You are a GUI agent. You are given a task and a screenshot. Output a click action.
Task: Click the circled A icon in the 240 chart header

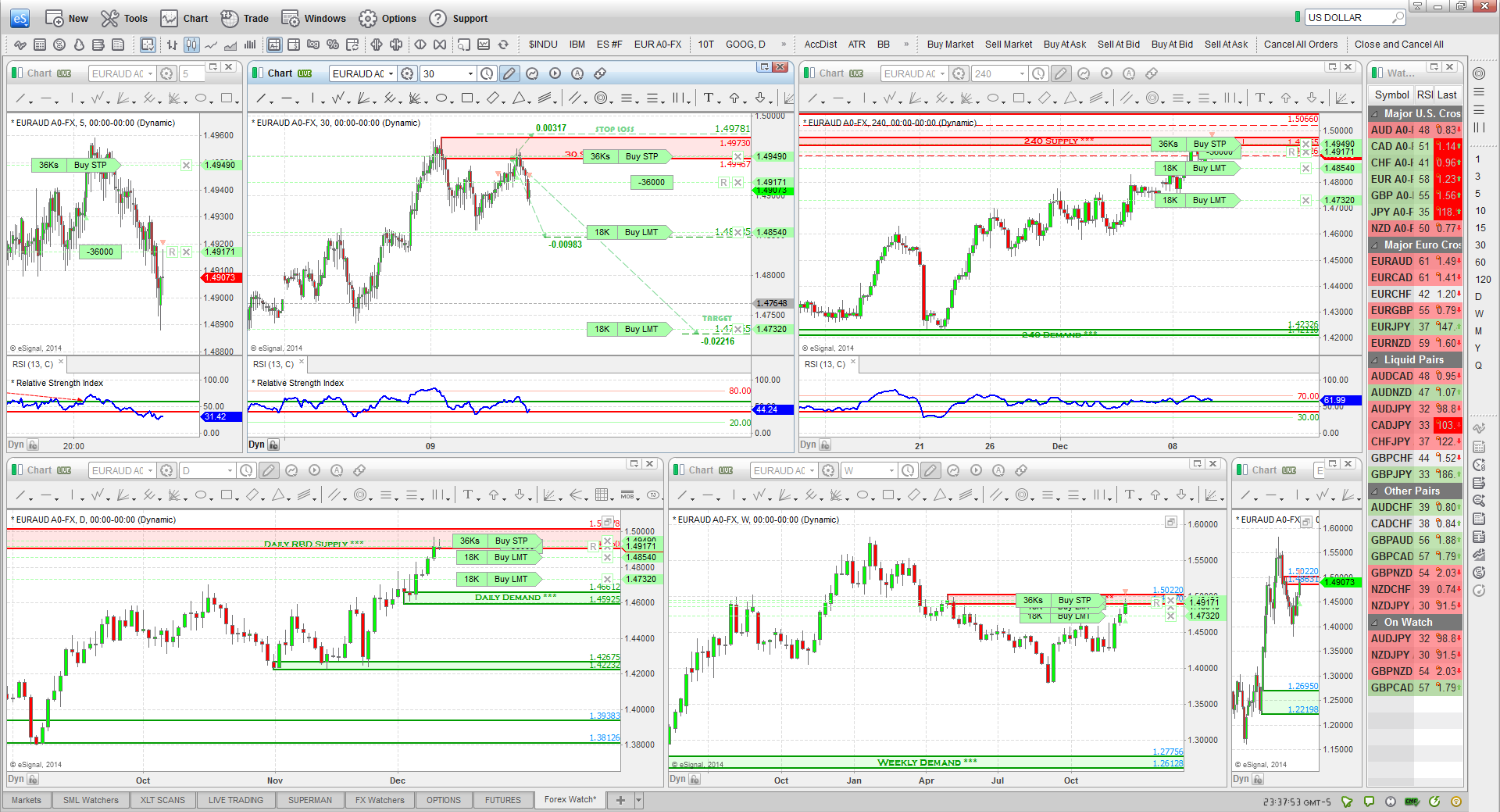1128,73
